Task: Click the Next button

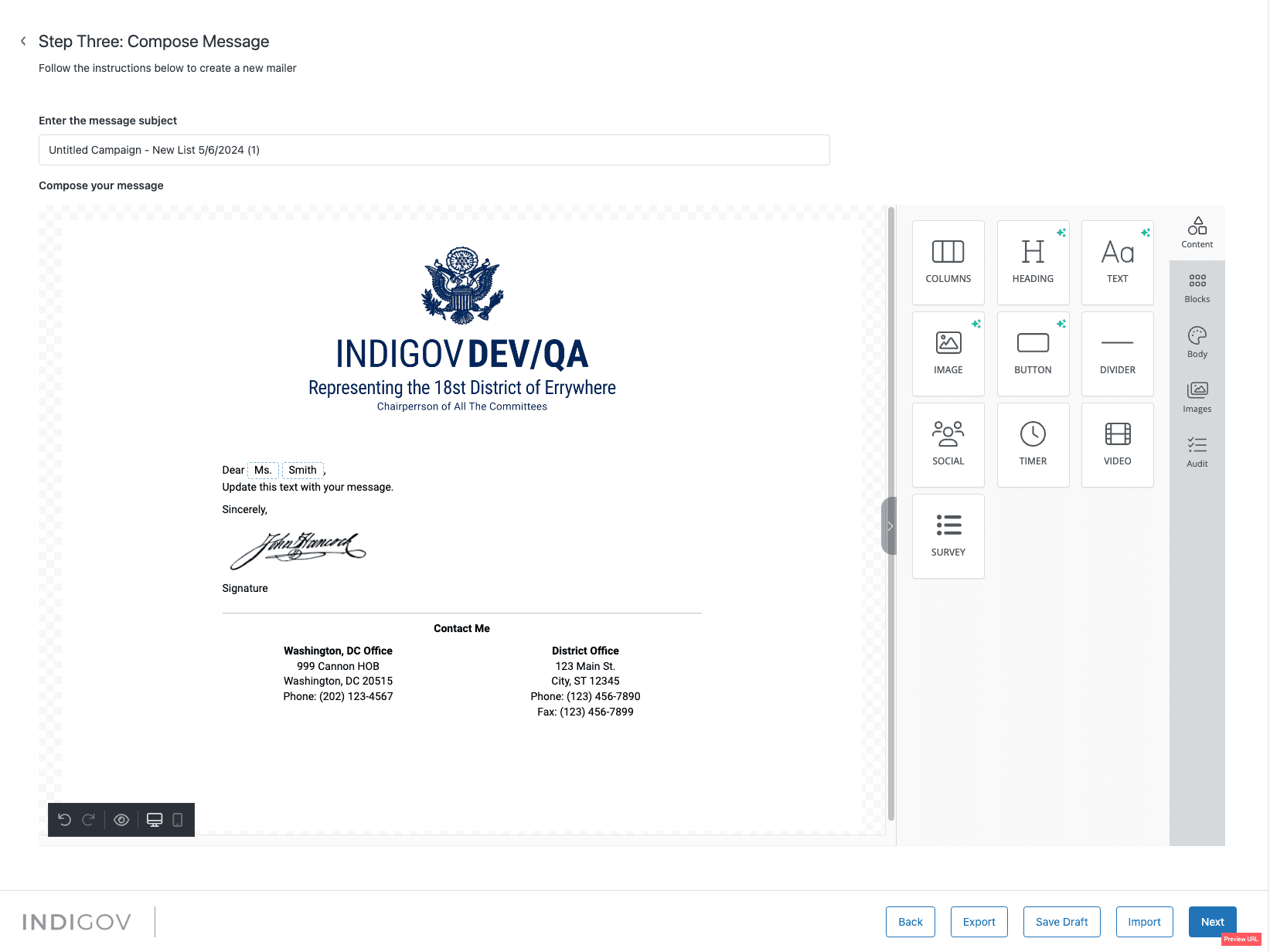Action: [x=1213, y=922]
